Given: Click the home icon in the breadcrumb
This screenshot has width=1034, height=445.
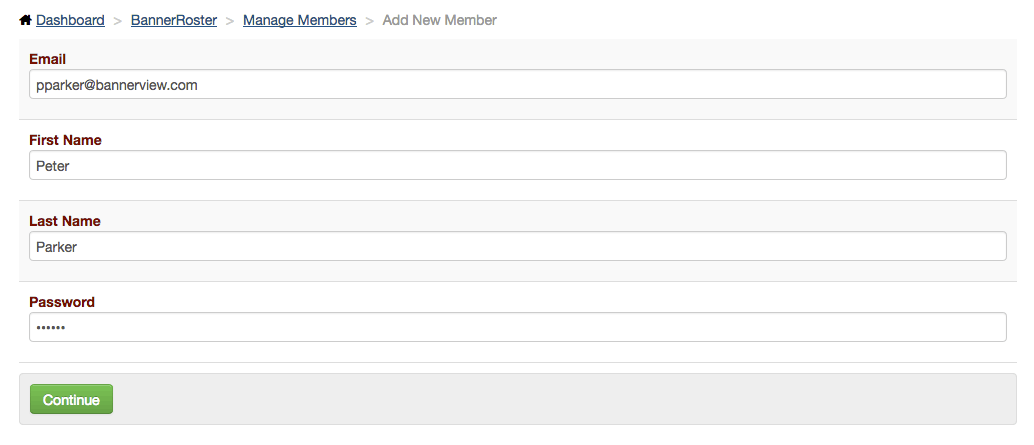Looking at the screenshot, I should pos(26,20).
